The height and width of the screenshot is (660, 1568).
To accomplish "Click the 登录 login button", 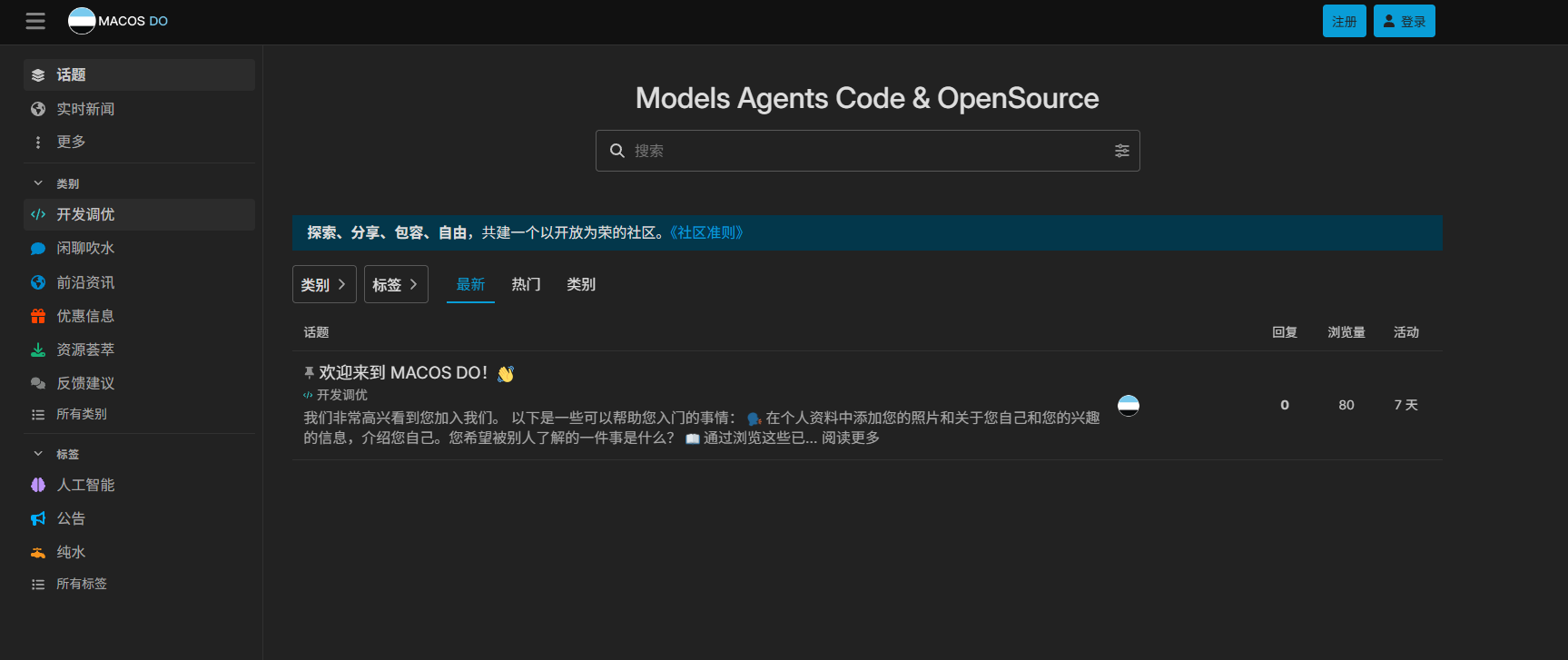I will click(x=1405, y=21).
